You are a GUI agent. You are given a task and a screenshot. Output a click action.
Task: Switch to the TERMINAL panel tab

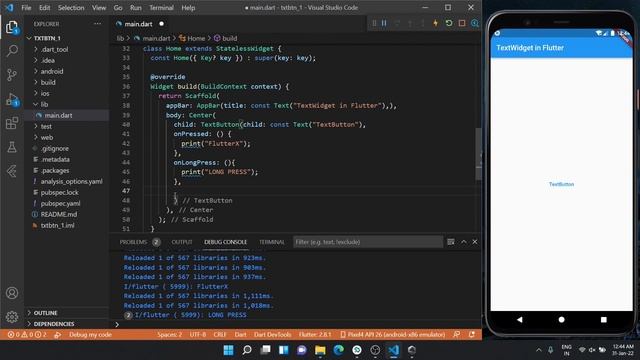pyautogui.click(x=271, y=242)
